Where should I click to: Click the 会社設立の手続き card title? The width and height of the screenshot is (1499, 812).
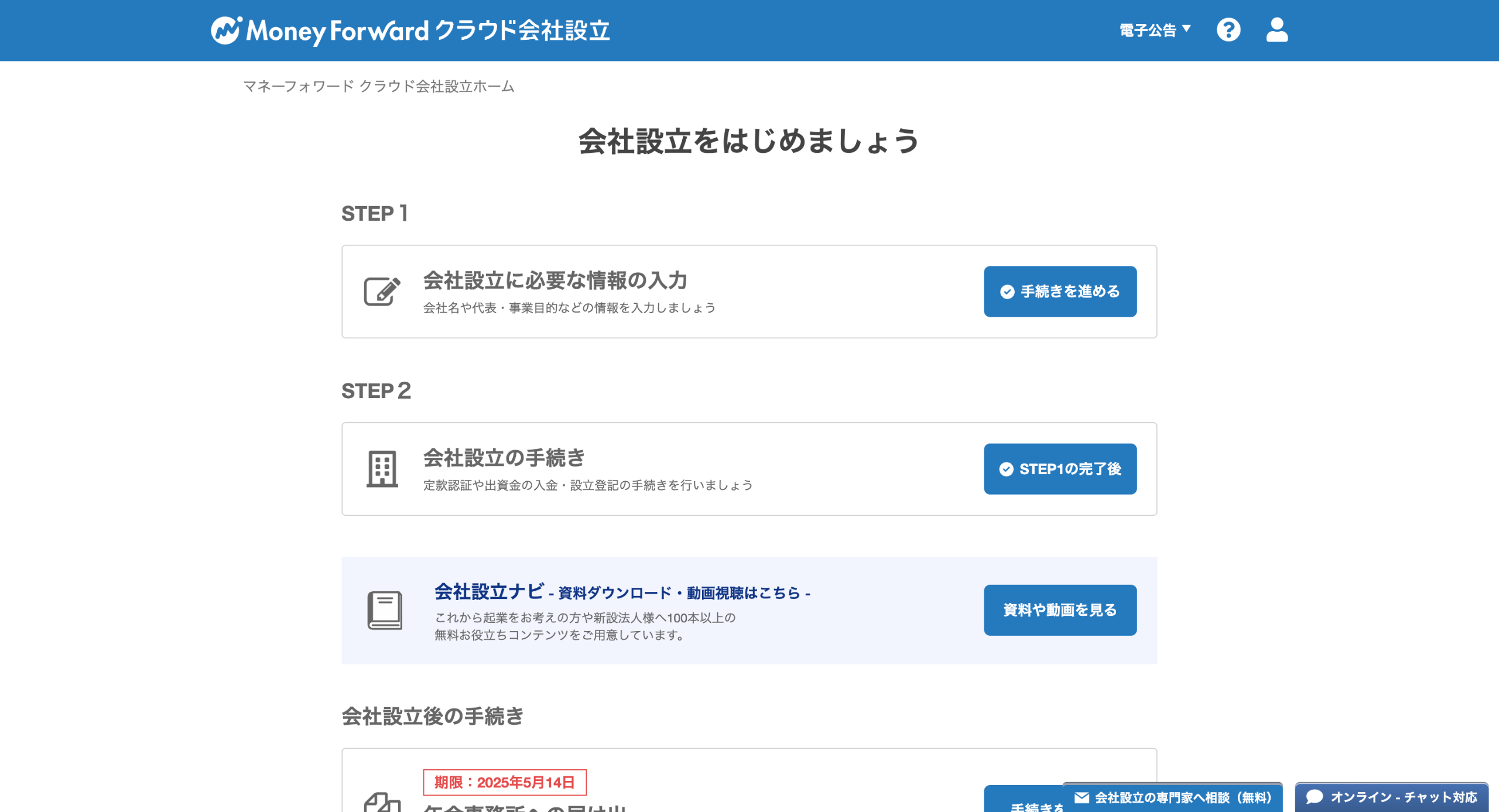504,458
